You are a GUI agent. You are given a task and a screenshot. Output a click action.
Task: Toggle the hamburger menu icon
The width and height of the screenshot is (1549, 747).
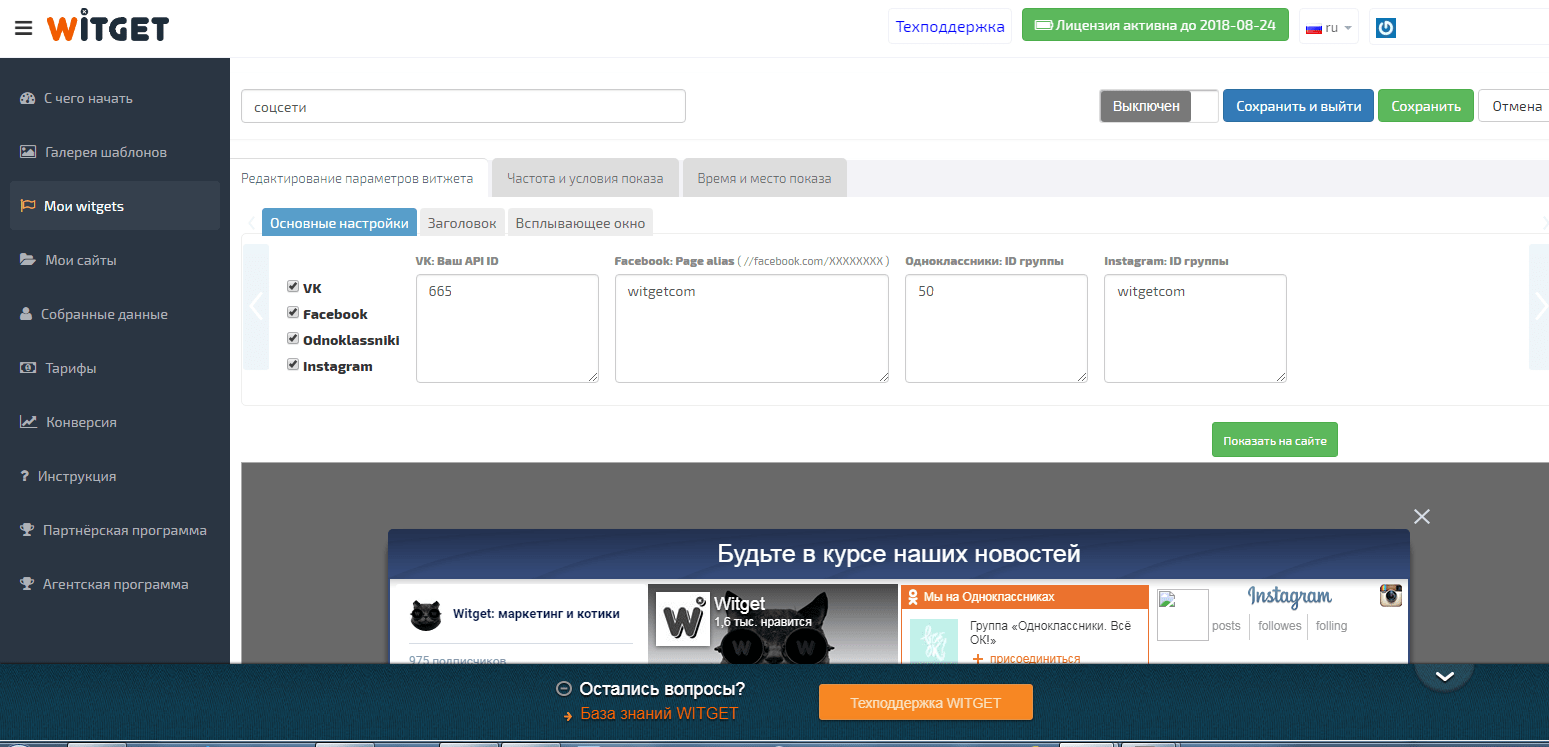click(24, 28)
